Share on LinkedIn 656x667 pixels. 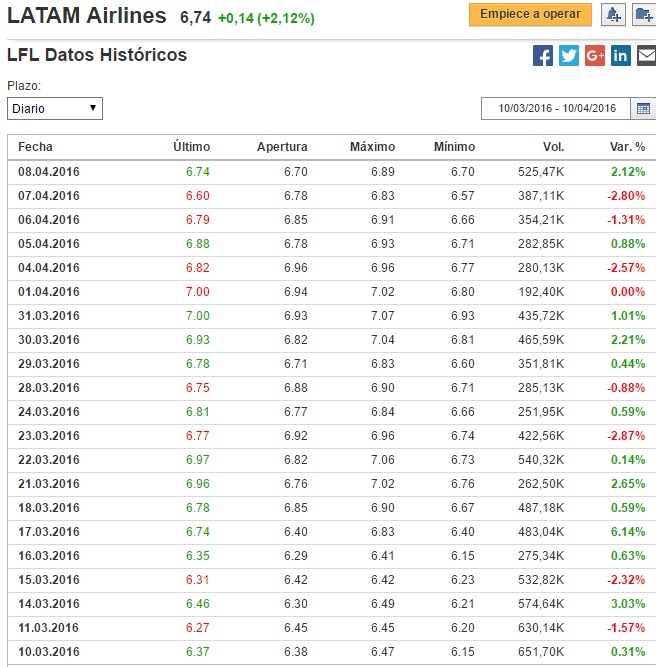point(620,56)
